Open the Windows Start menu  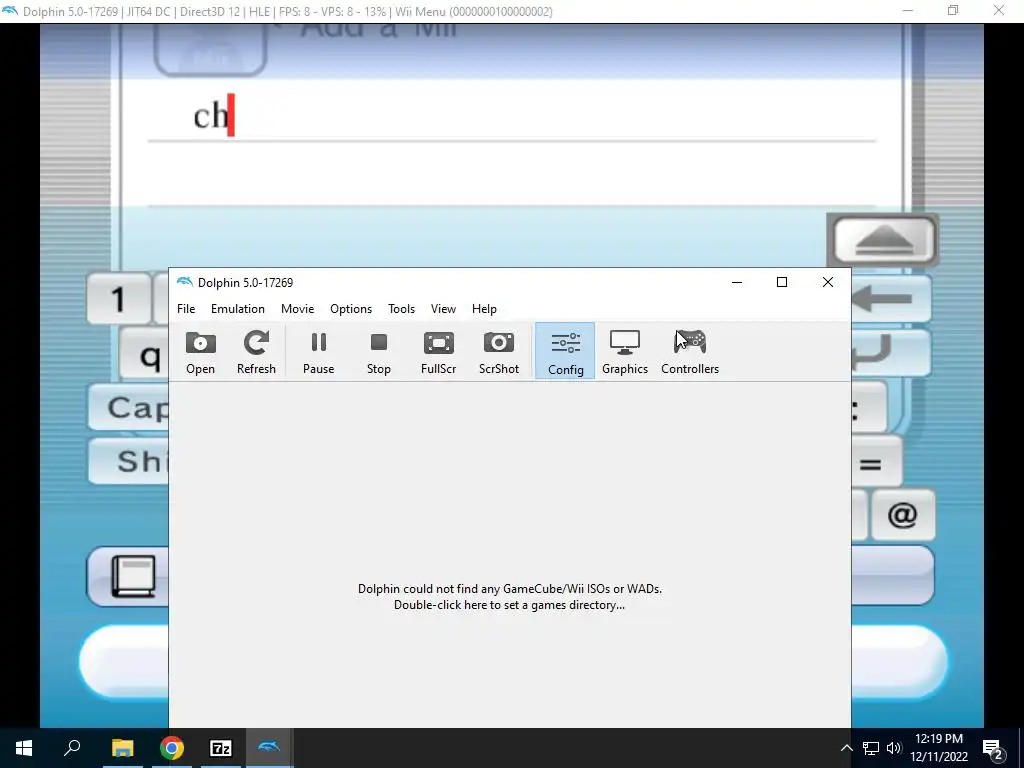coord(24,748)
